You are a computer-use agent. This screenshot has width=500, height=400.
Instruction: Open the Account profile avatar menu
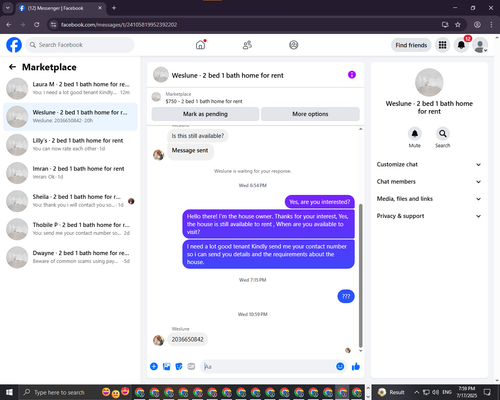click(x=480, y=45)
